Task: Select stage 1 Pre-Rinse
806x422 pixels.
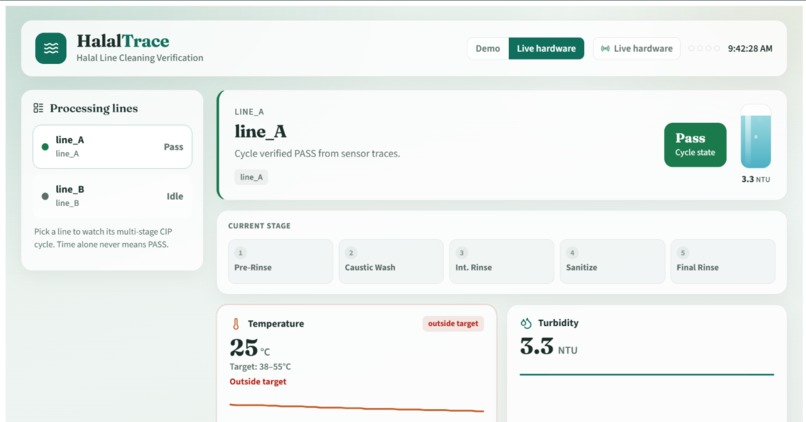Action: pyautogui.click(x=281, y=261)
